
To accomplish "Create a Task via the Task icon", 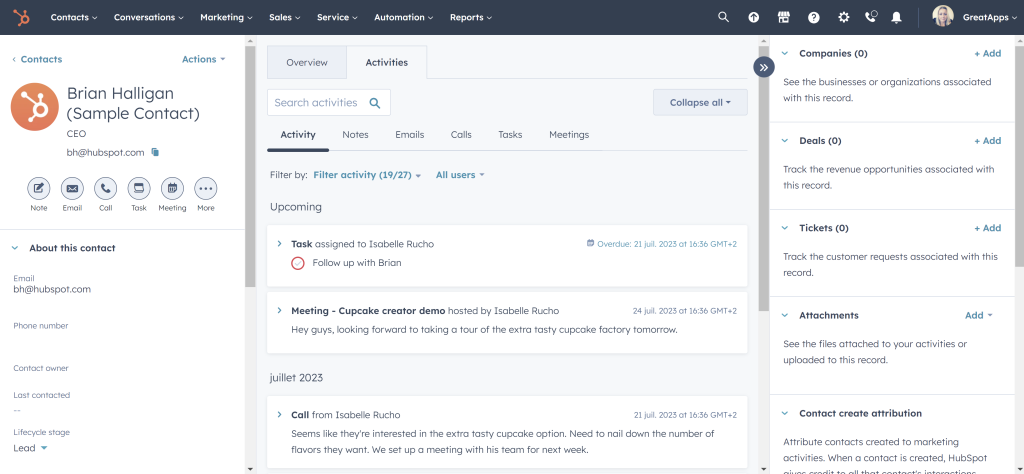I will point(138,189).
